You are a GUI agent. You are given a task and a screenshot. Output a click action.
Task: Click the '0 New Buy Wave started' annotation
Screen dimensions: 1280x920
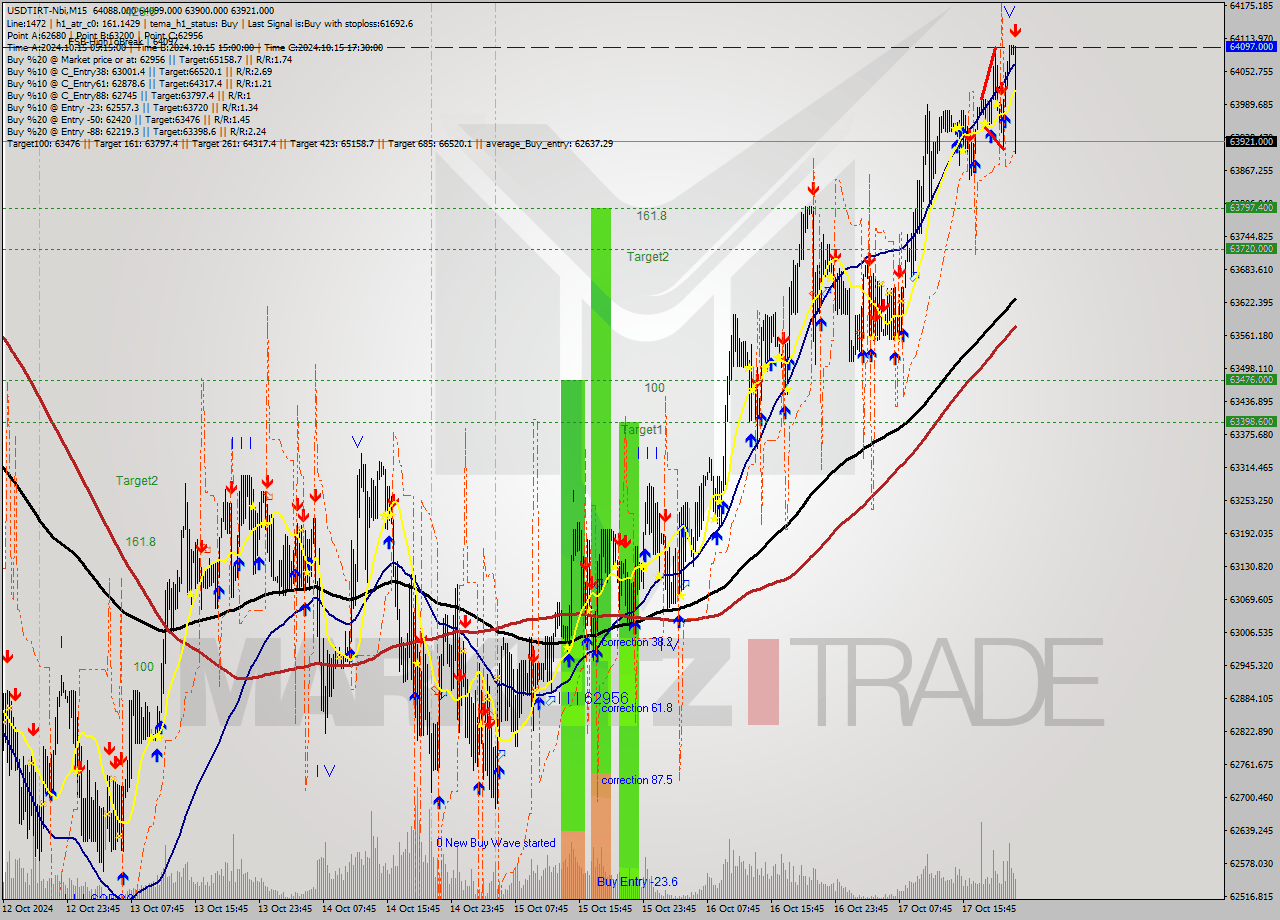(x=495, y=843)
